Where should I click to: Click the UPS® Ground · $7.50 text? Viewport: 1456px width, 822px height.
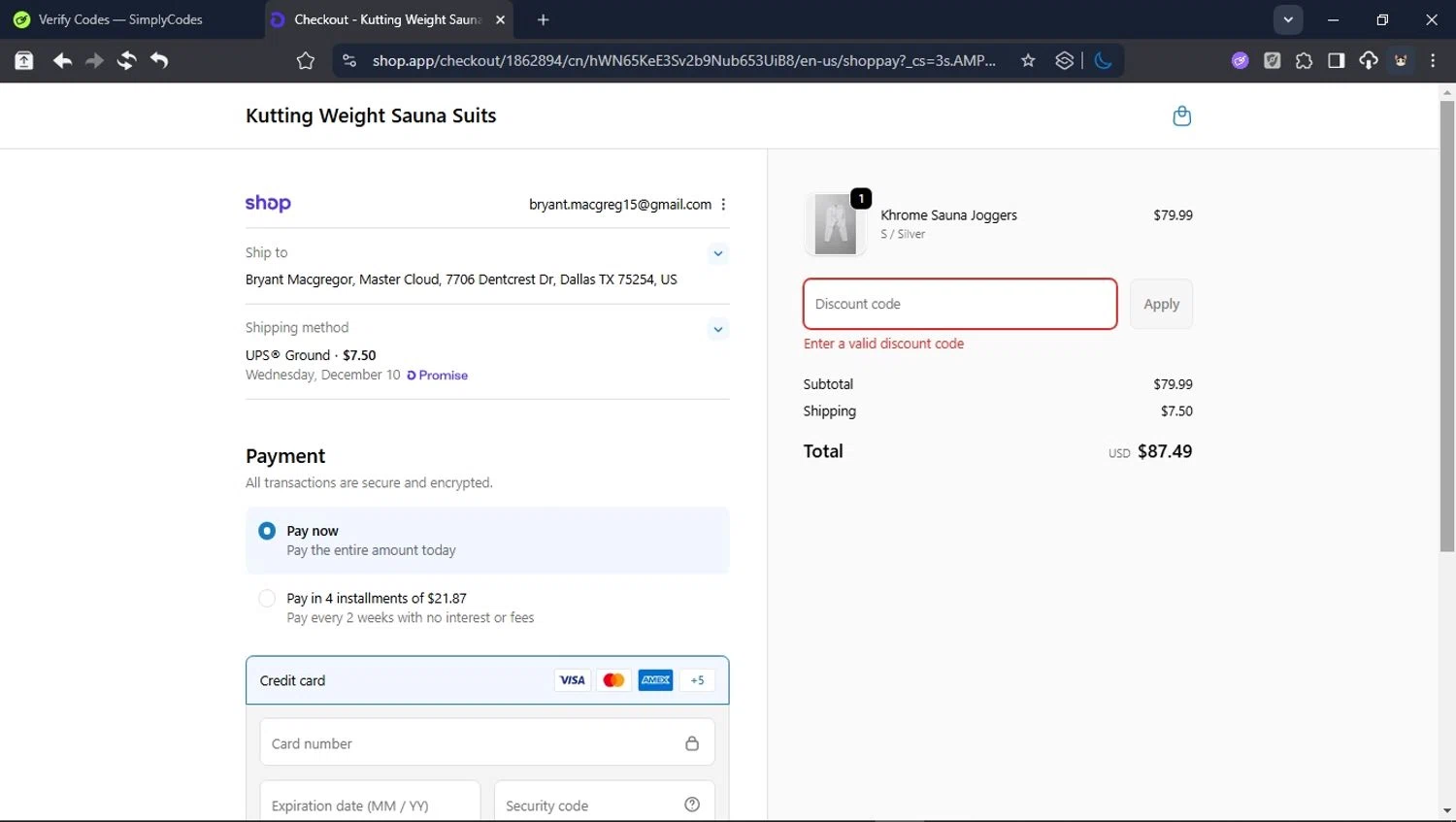tap(311, 355)
